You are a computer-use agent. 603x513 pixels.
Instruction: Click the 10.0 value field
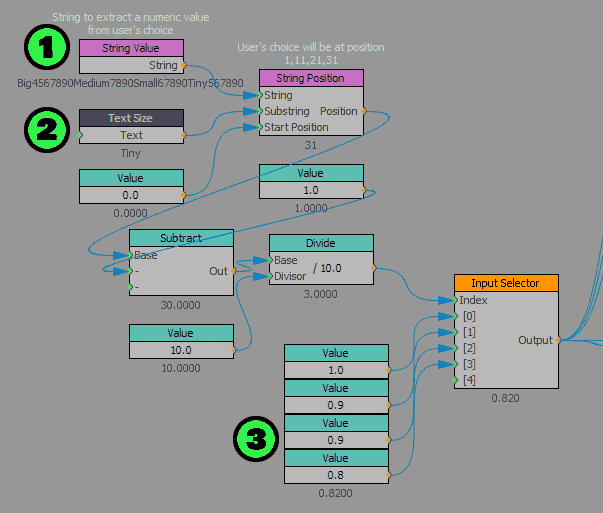[181, 350]
